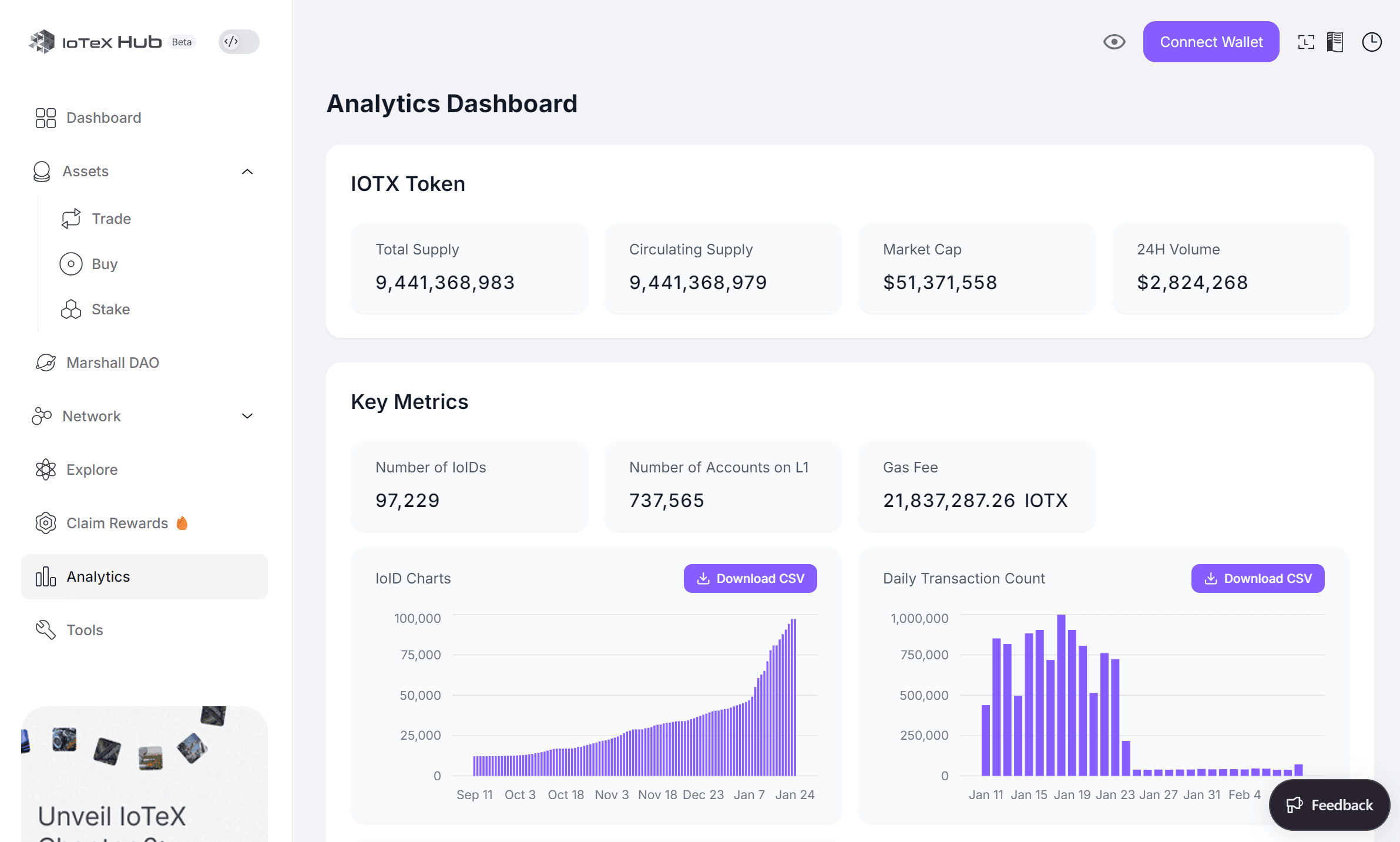This screenshot has width=1400, height=842.
Task: Switch to the Analytics section
Action: [x=98, y=576]
